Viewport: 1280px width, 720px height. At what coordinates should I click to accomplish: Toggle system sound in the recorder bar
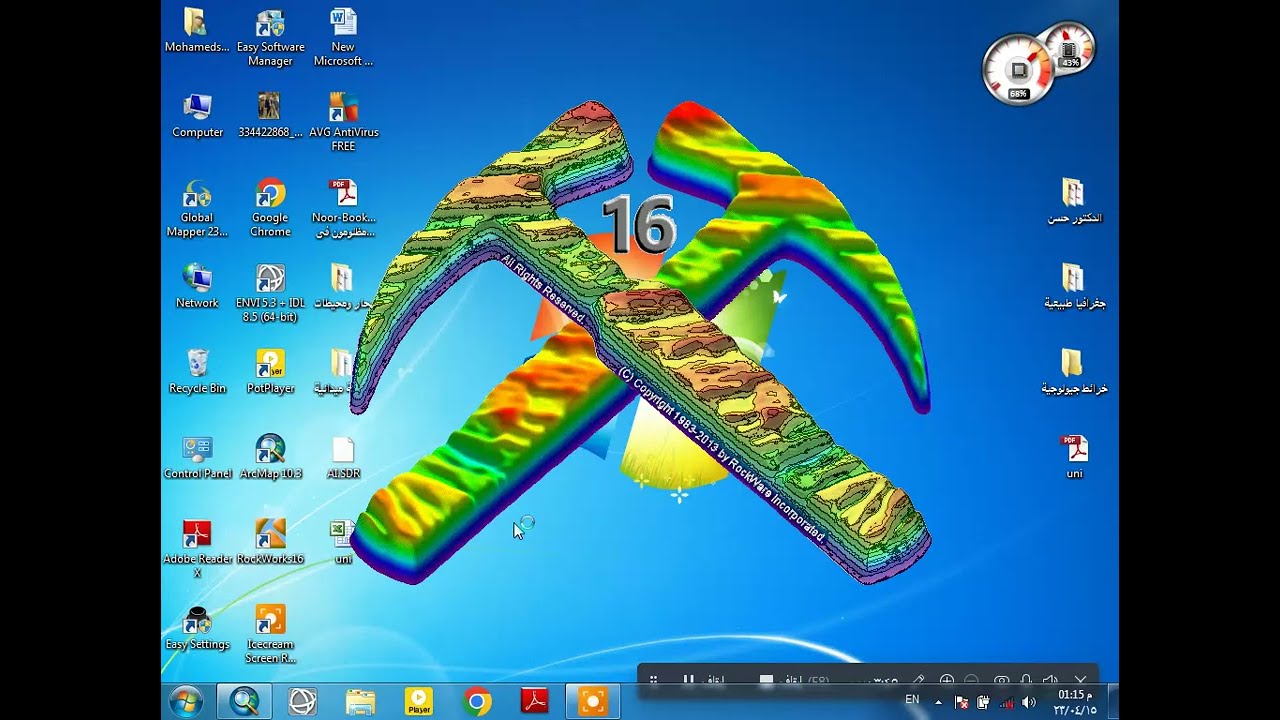click(1051, 680)
